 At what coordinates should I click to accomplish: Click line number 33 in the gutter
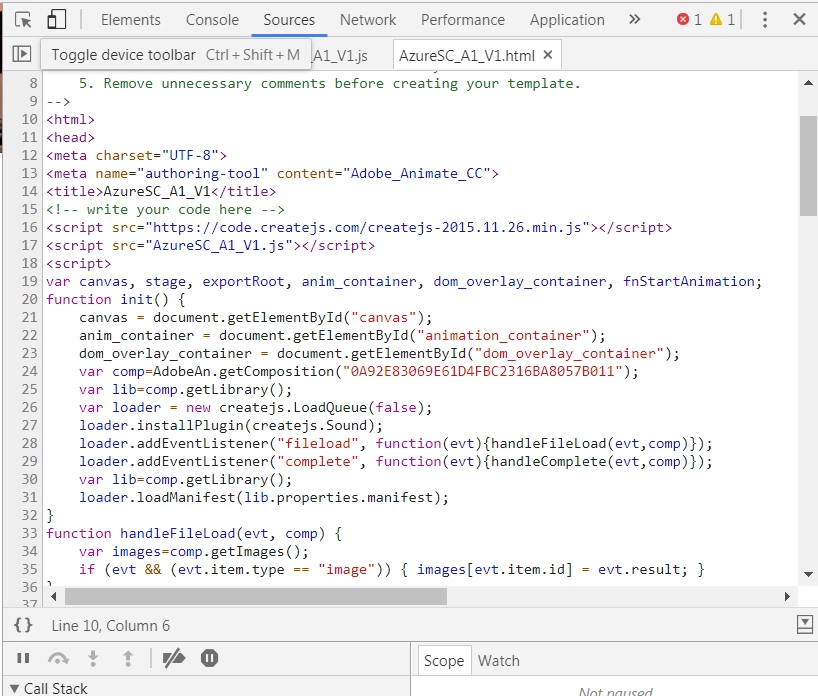coord(29,533)
